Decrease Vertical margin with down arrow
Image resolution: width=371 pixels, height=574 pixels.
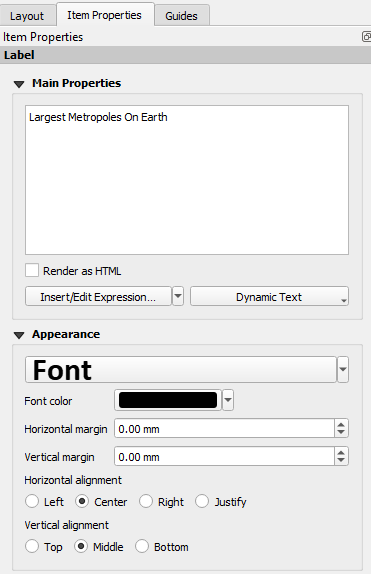(341, 461)
